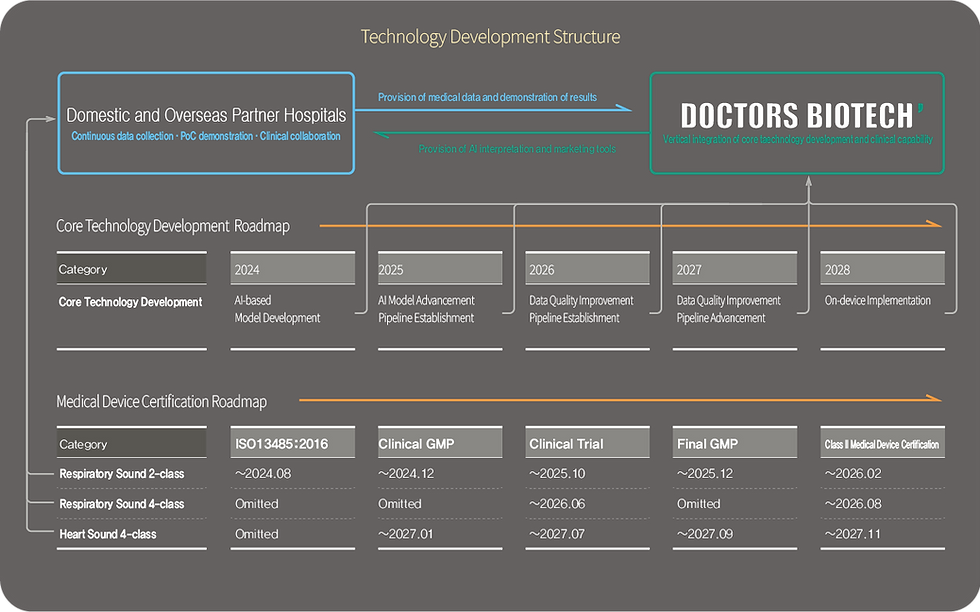Select the Domestic and Overseas Partner Hospitals box
980x612 pixels.
coord(206,123)
